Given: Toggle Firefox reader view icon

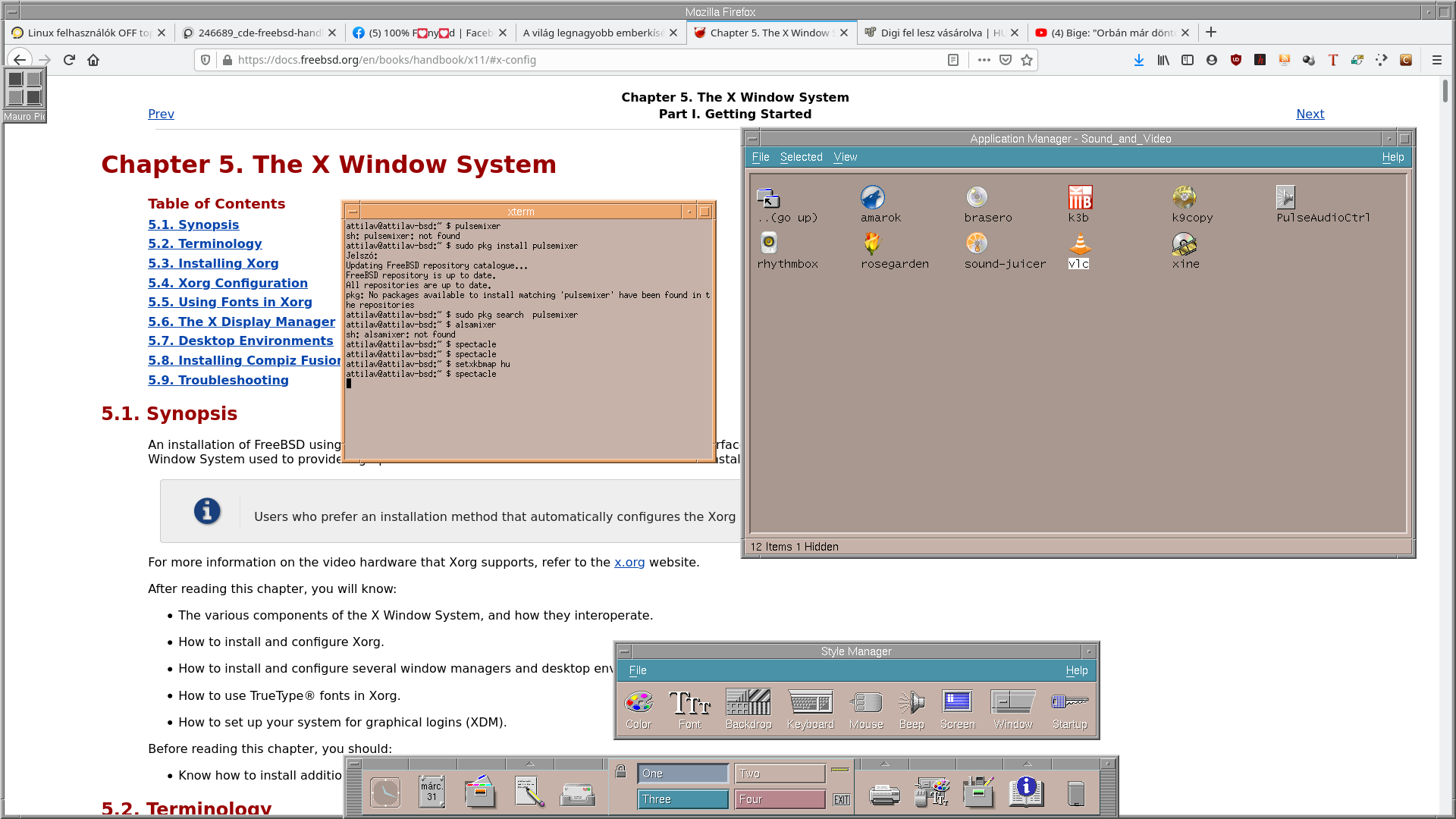Looking at the screenshot, I should click(x=953, y=60).
